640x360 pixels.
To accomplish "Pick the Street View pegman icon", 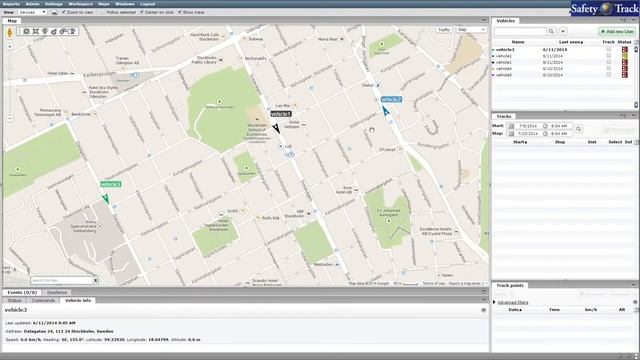I will tap(10, 32).
